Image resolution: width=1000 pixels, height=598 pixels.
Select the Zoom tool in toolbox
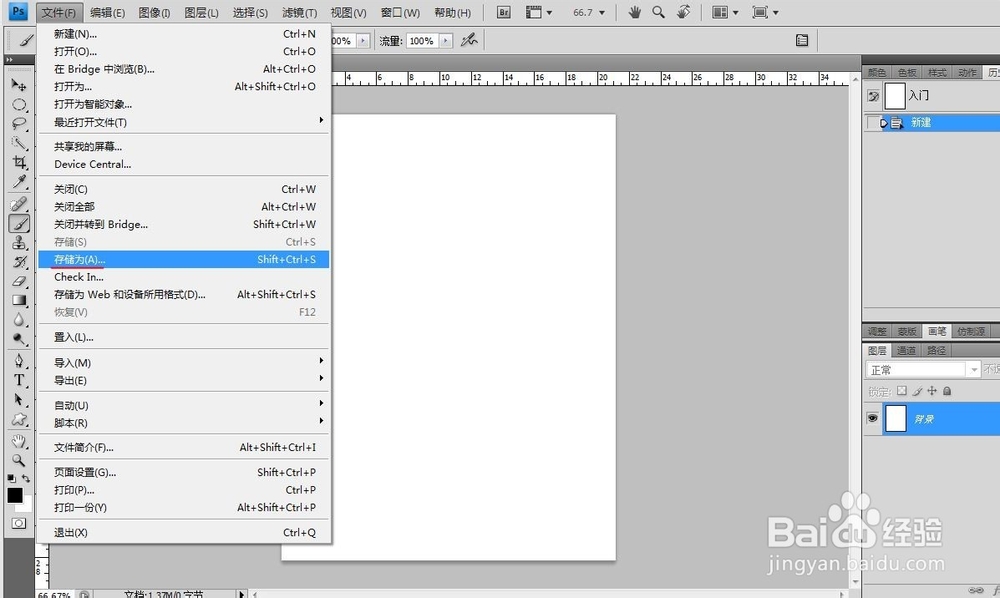click(x=19, y=460)
